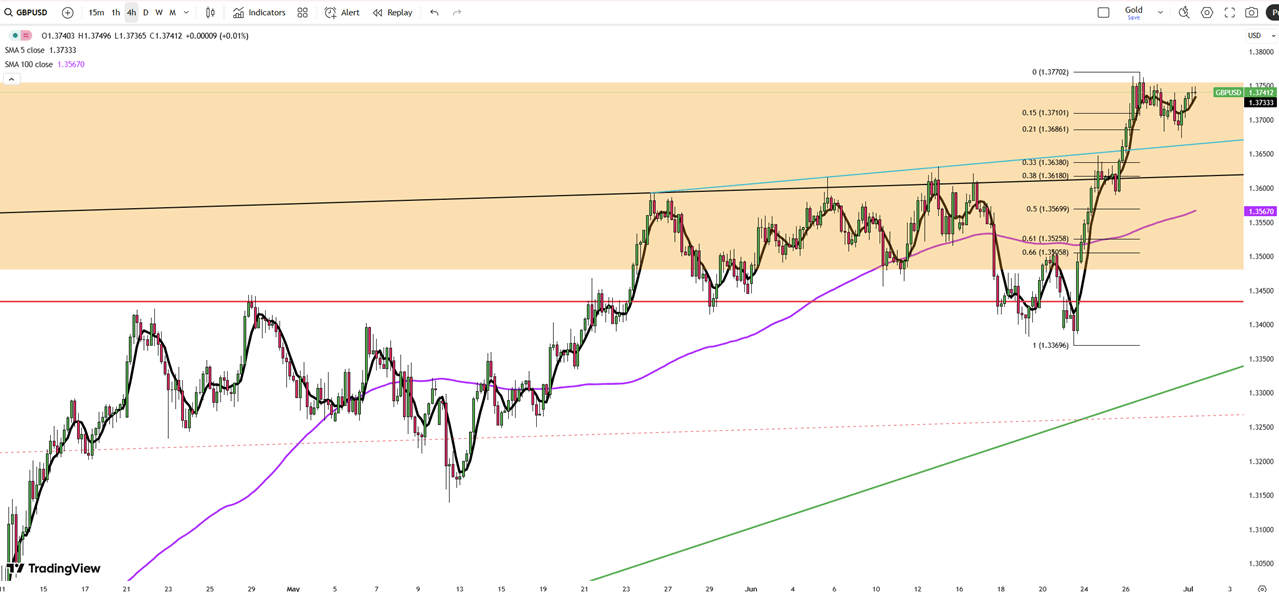Open the Indicators dialog
This screenshot has width=1279, height=592.
(x=259, y=13)
